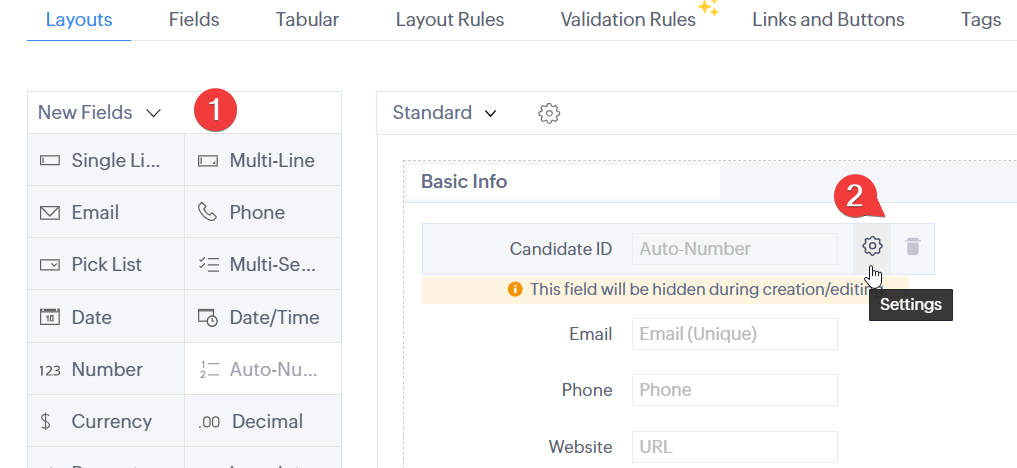Open the Standard layout settings gear
This screenshot has width=1017, height=468.
click(548, 113)
